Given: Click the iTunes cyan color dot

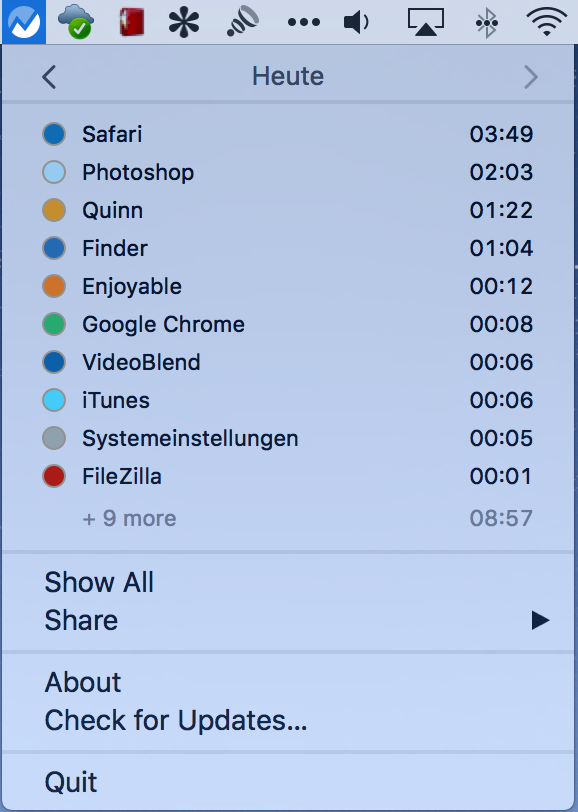Looking at the screenshot, I should tap(54, 400).
